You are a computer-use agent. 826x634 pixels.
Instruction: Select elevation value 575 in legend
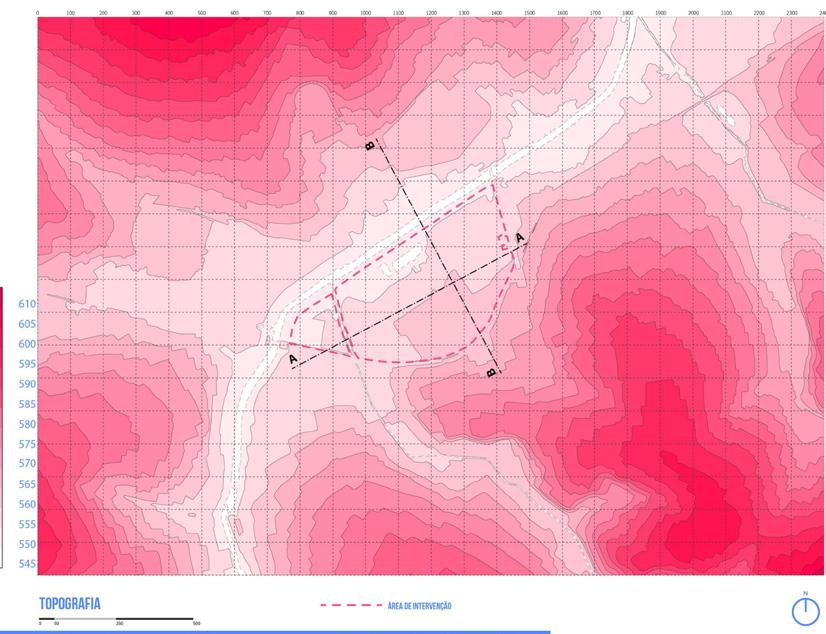coord(27,444)
